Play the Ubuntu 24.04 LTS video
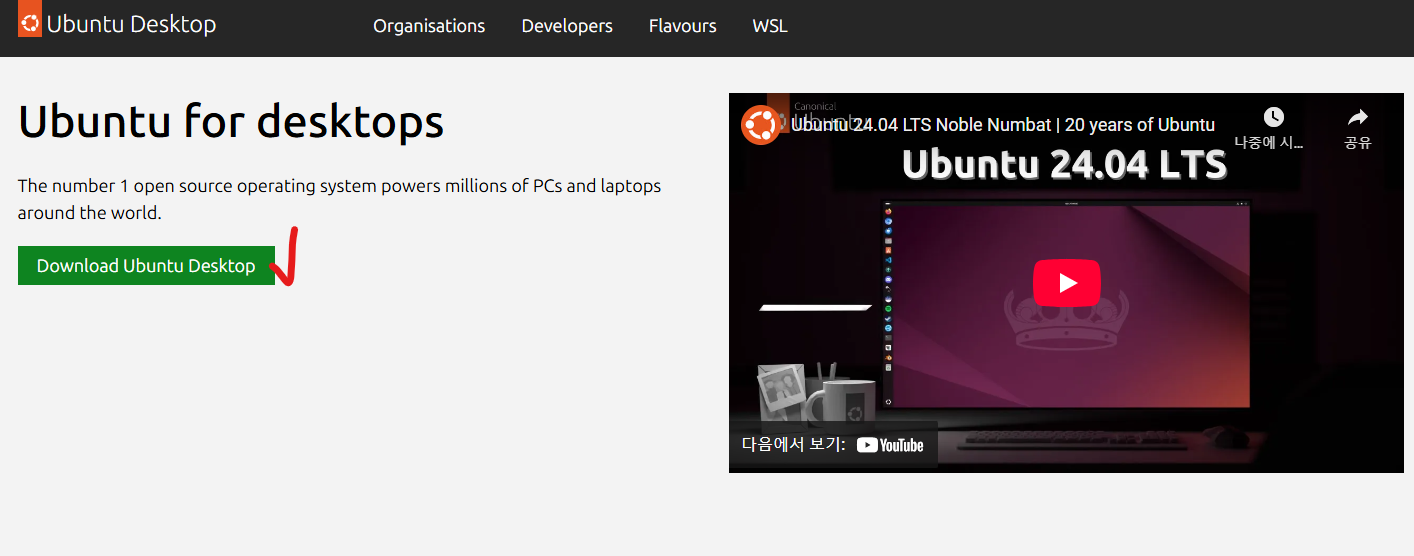The width and height of the screenshot is (1414, 556). click(x=1066, y=283)
